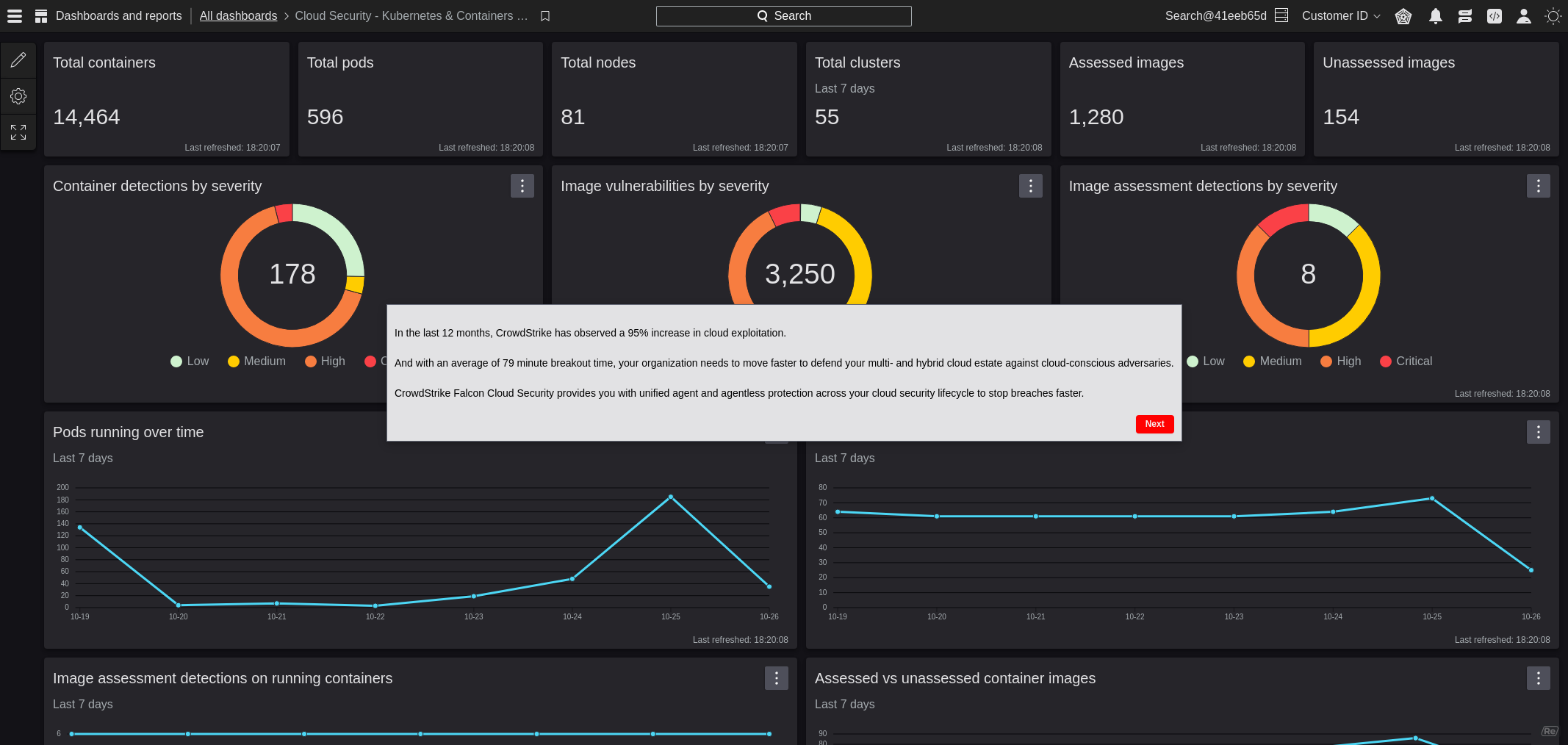1568x745 pixels.
Task: Open the notifications bell
Action: tap(1435, 15)
